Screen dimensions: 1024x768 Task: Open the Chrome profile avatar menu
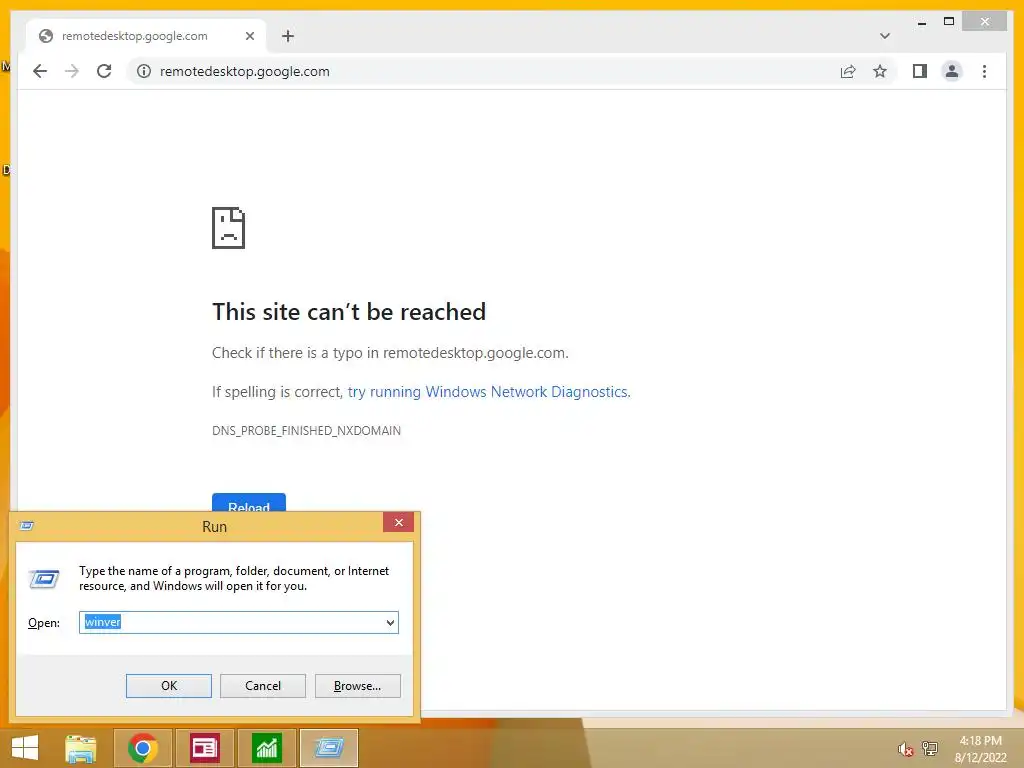tap(952, 71)
